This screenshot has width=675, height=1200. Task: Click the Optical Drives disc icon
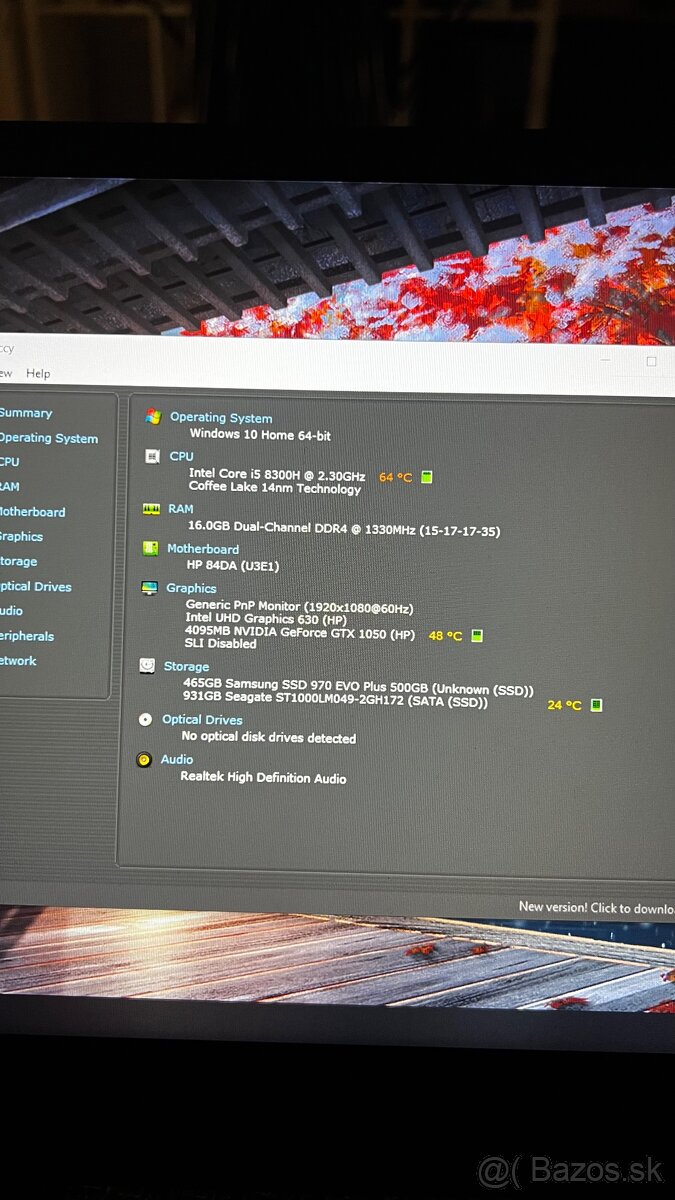146,719
